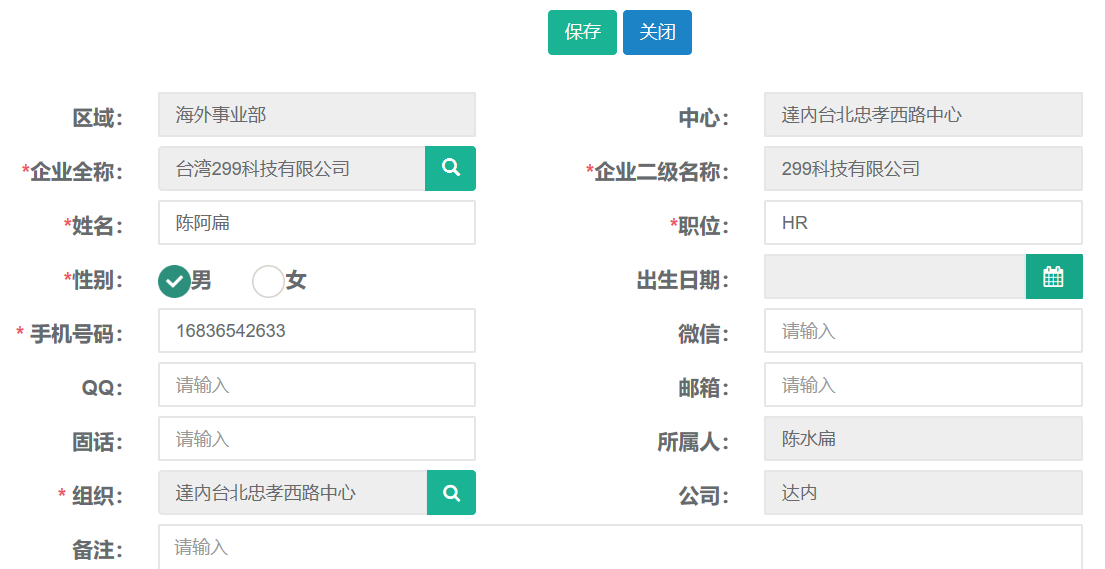1105x569 pixels.
Task: Click the 企业全称 field showing 台湾299科技有限公司
Action: click(x=291, y=169)
